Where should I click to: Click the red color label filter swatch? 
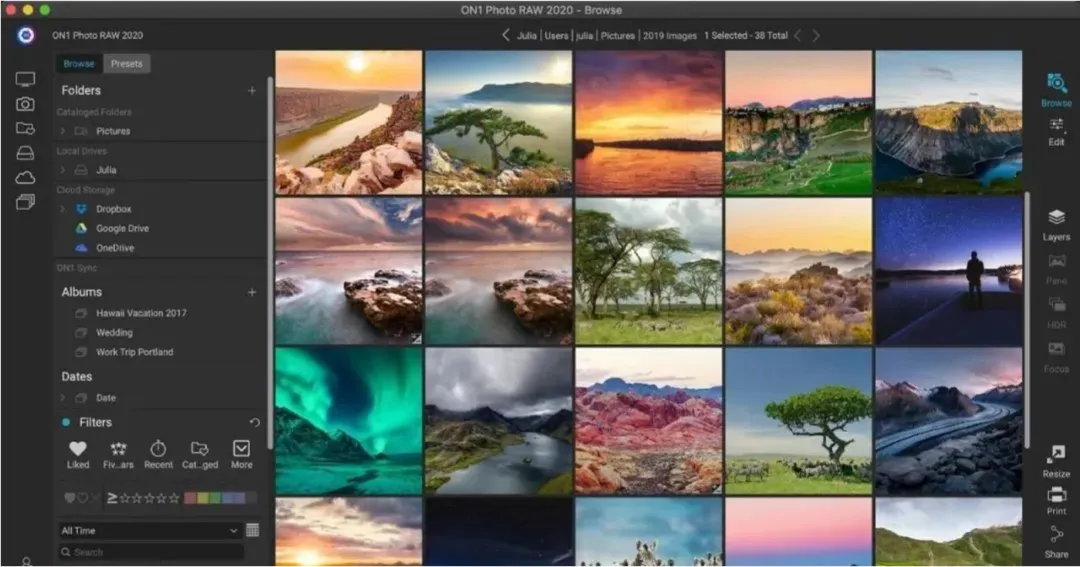(190, 497)
